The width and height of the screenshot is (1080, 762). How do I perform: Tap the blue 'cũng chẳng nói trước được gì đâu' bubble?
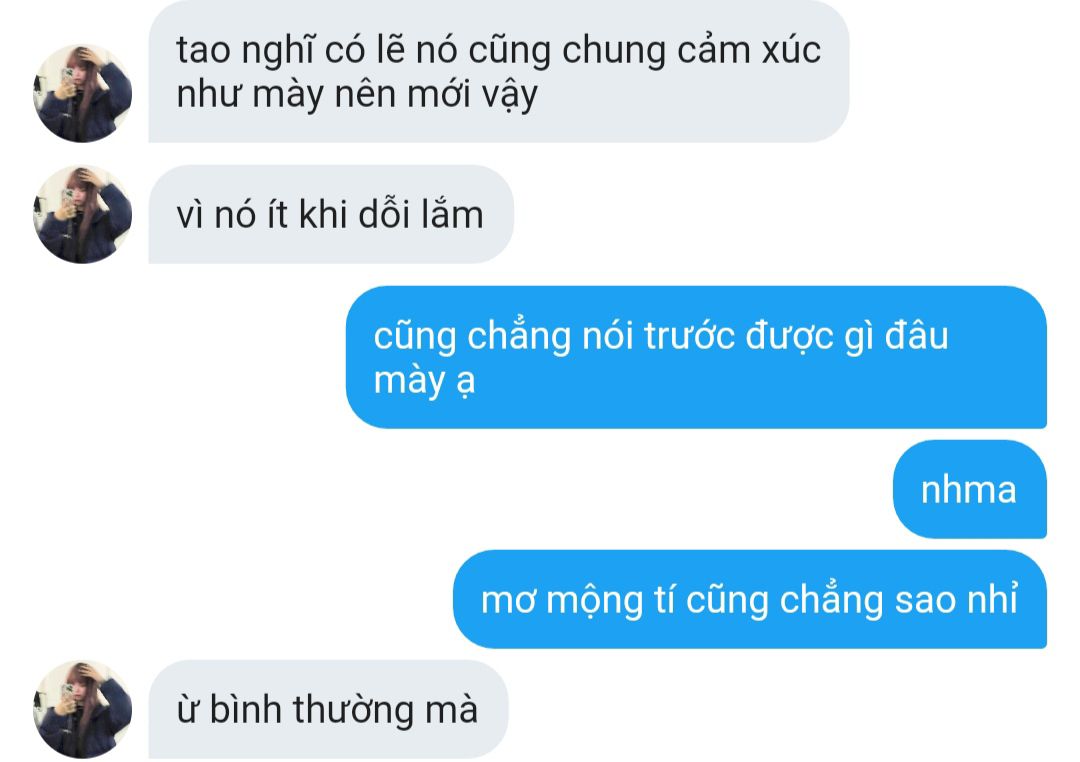click(696, 357)
